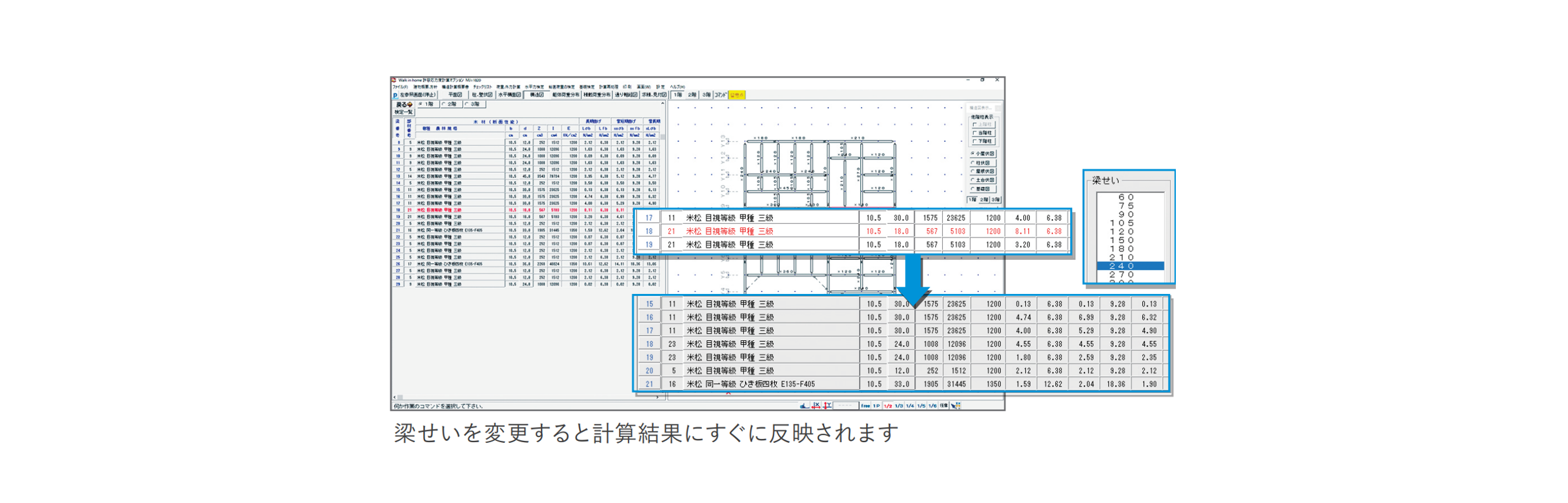Click the cursor grid icon in status bar
This screenshot has height=503, width=1568.
955,405
